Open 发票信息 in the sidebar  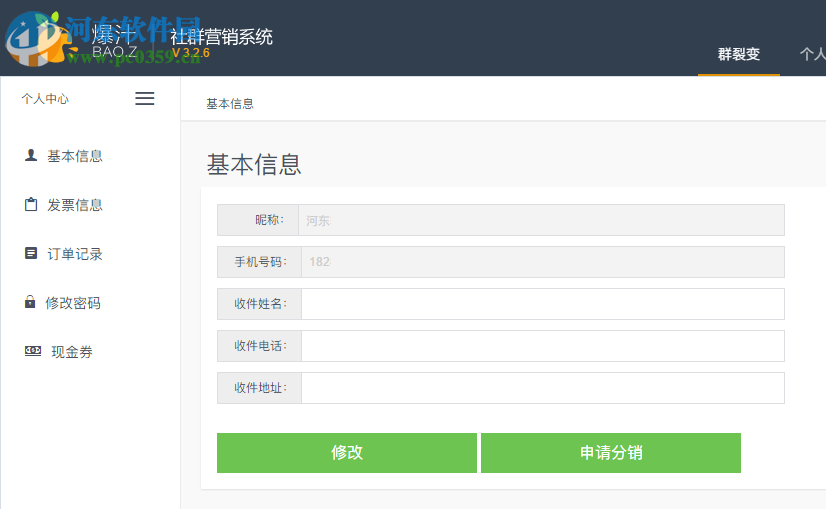(74, 205)
